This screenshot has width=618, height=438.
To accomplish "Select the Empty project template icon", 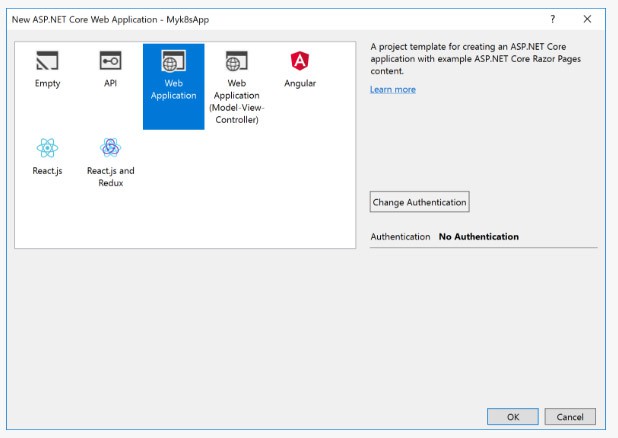I will (47, 61).
